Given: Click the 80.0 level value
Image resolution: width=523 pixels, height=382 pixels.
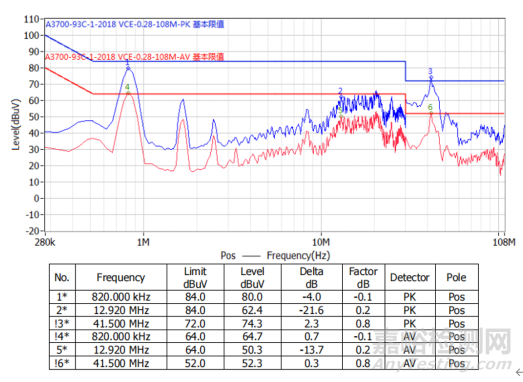Looking at the screenshot, I should (x=252, y=297).
